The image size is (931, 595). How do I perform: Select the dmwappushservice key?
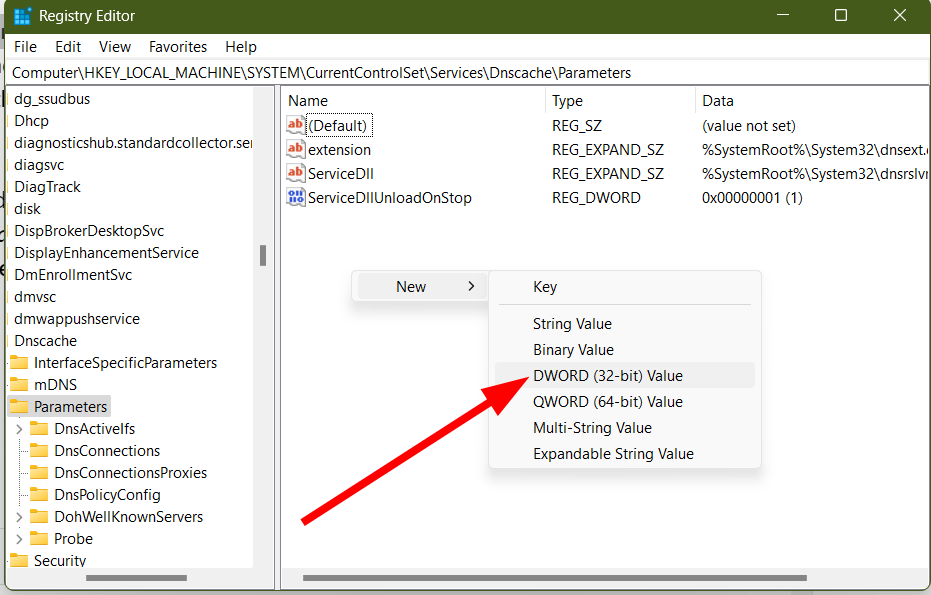(77, 318)
